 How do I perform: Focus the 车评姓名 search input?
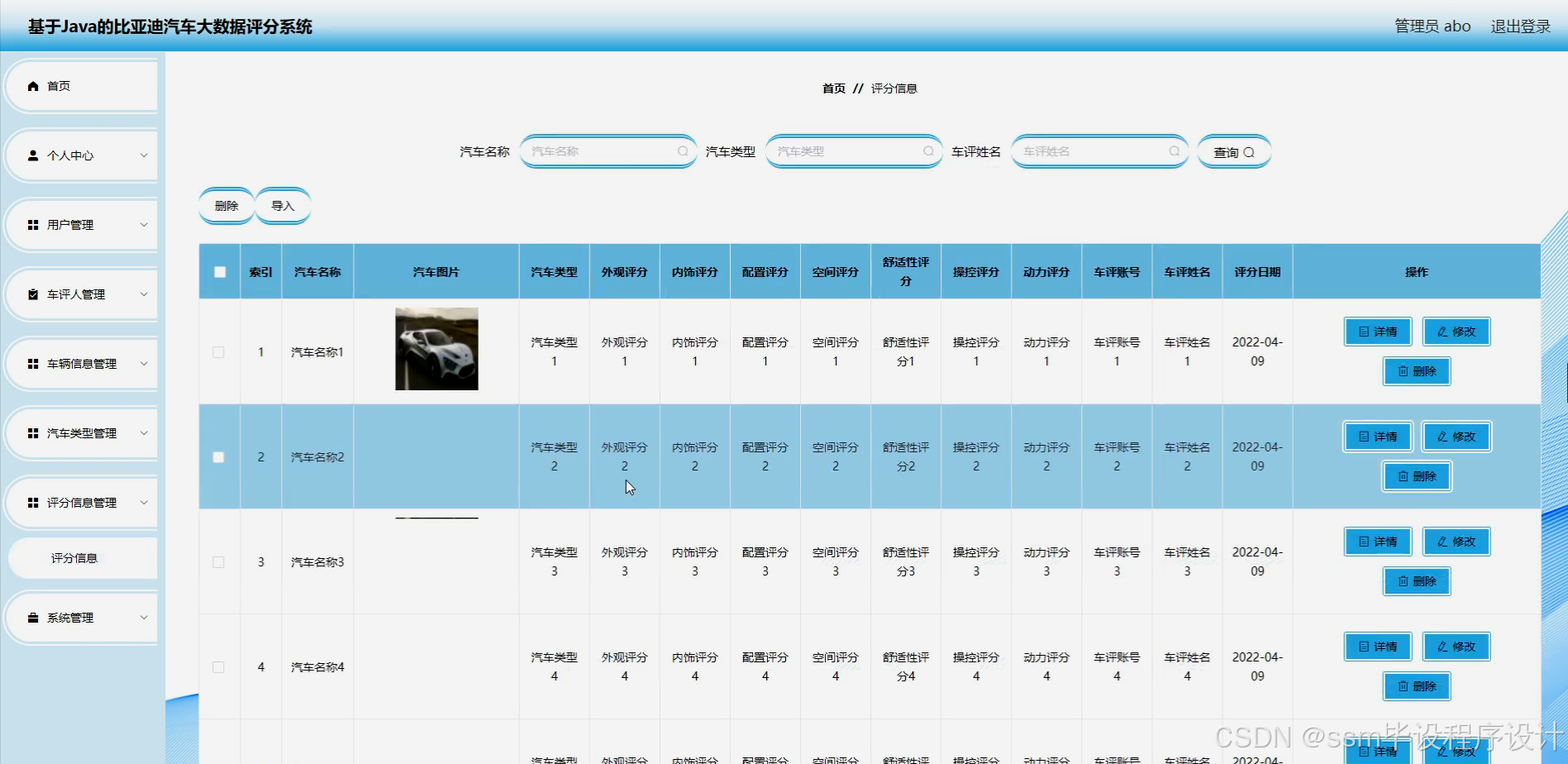1099,151
